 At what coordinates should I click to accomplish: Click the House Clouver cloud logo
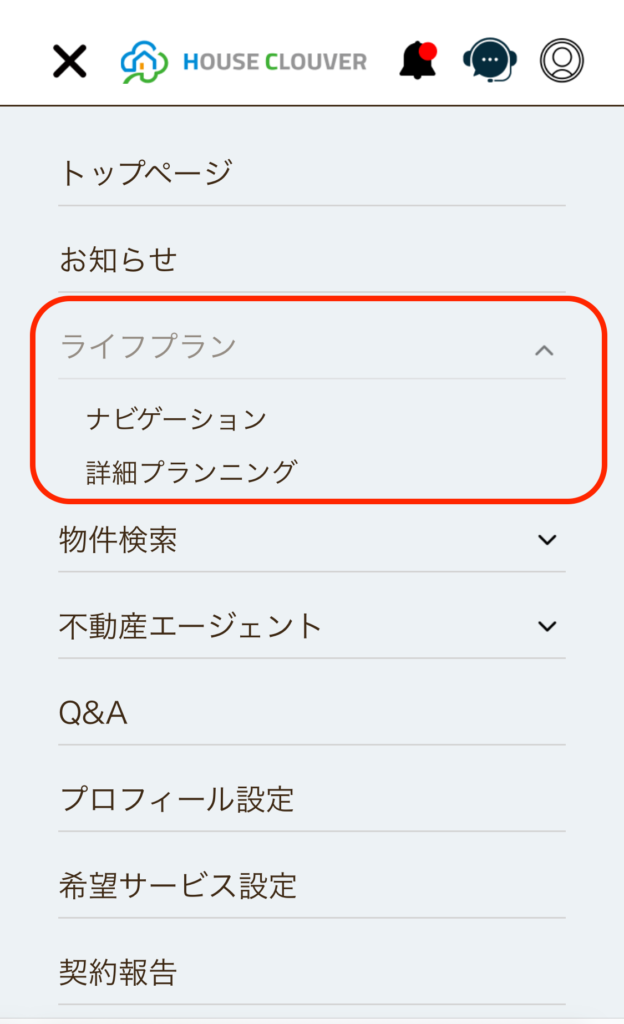point(144,61)
